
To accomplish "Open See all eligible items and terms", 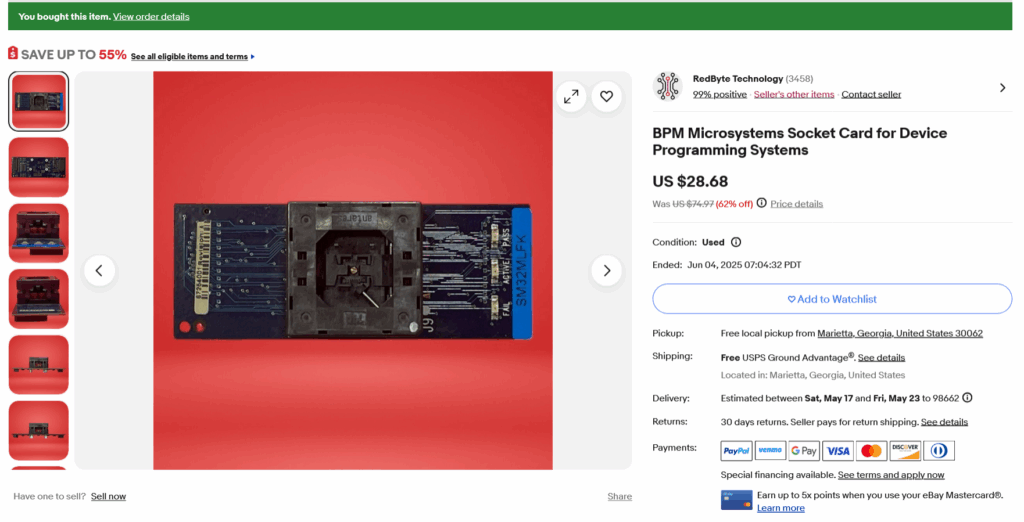I will (189, 57).
